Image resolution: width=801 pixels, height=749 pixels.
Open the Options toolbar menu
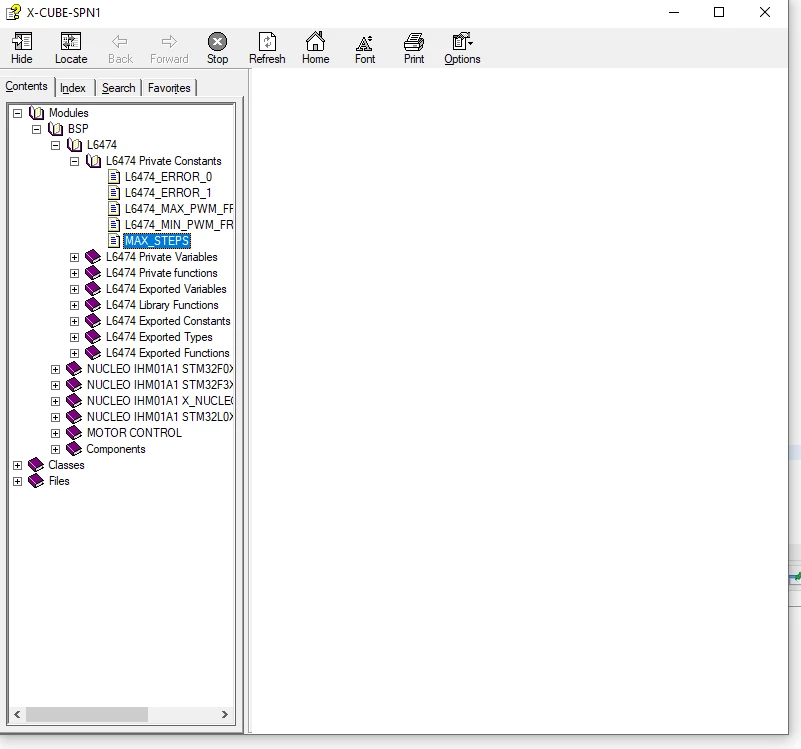[x=462, y=41]
